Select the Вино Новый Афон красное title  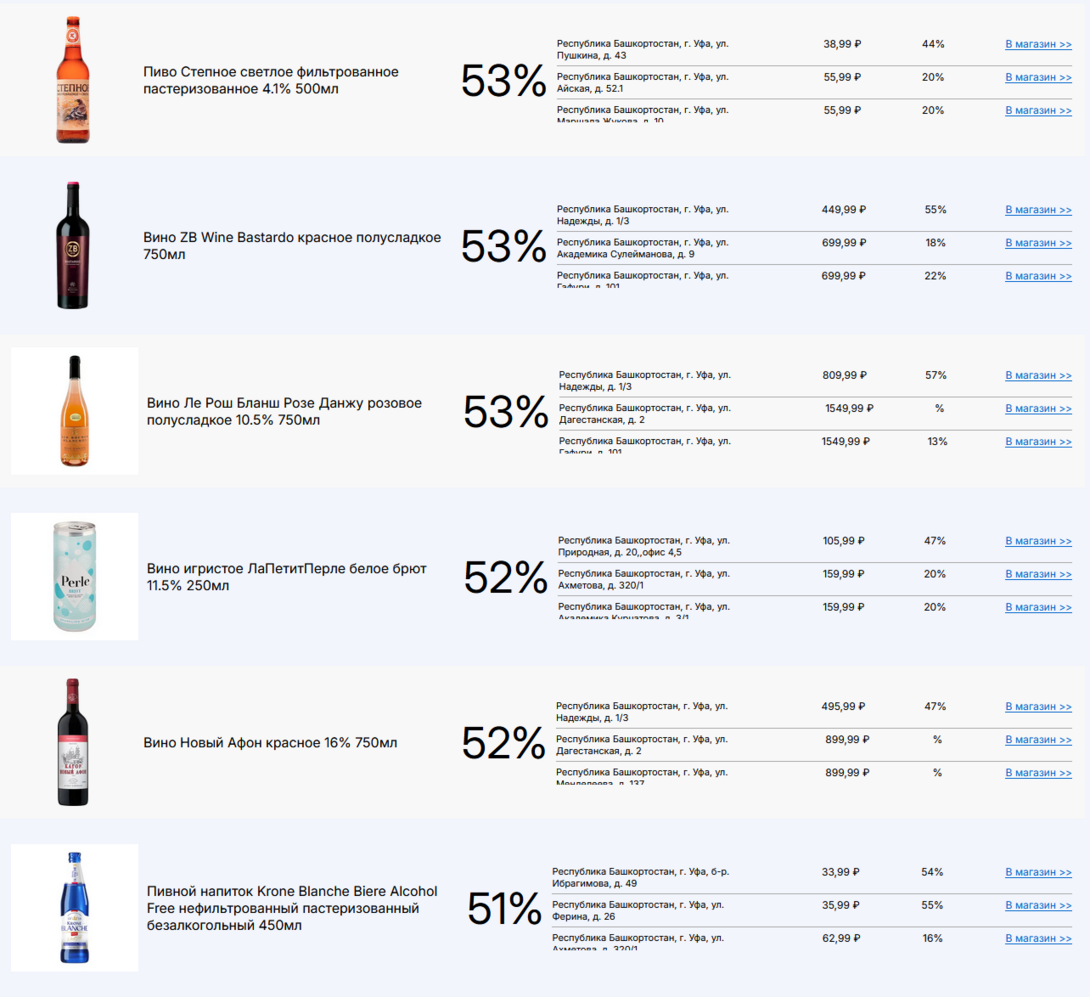270,743
